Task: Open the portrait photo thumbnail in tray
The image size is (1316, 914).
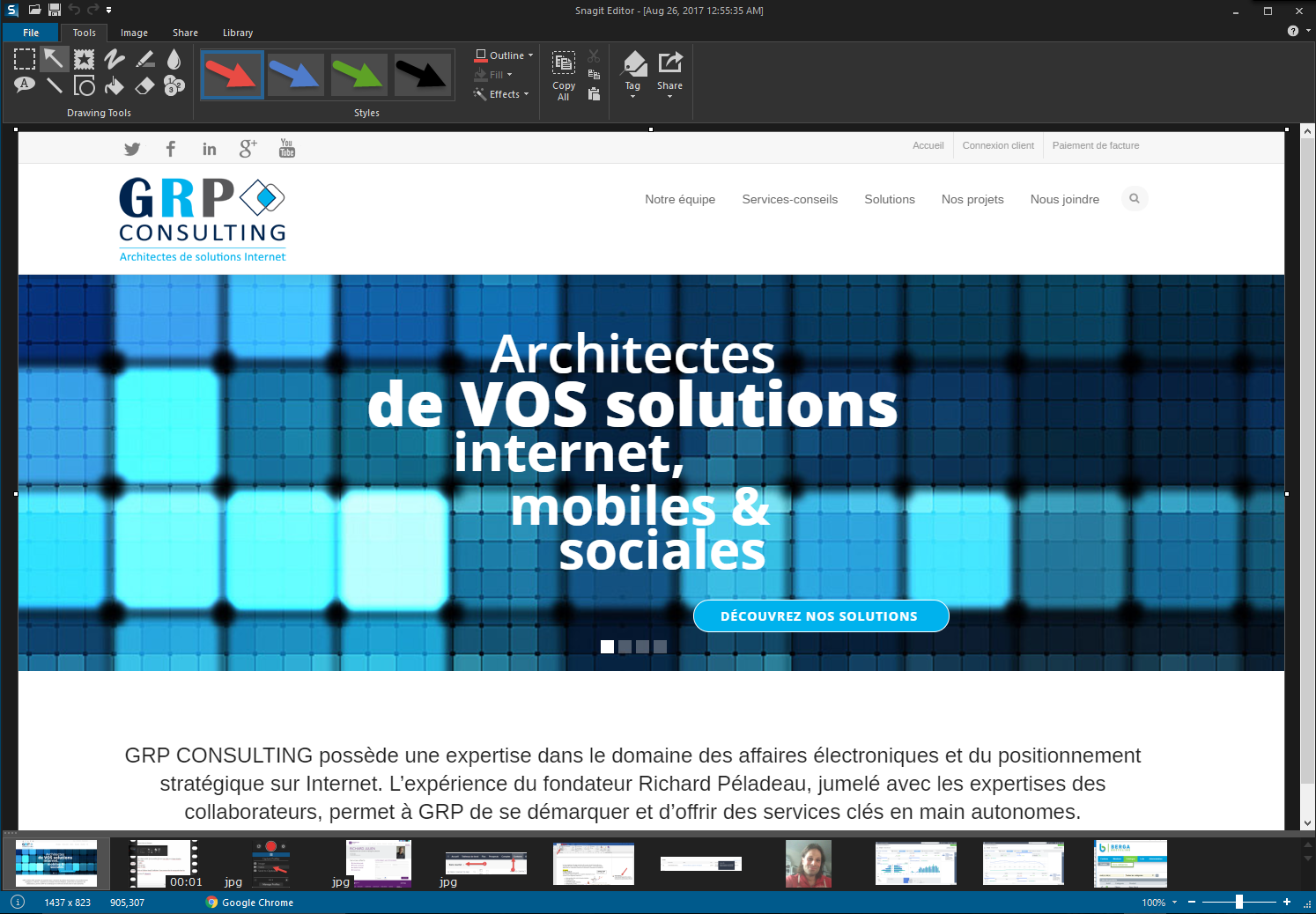Action: click(809, 864)
